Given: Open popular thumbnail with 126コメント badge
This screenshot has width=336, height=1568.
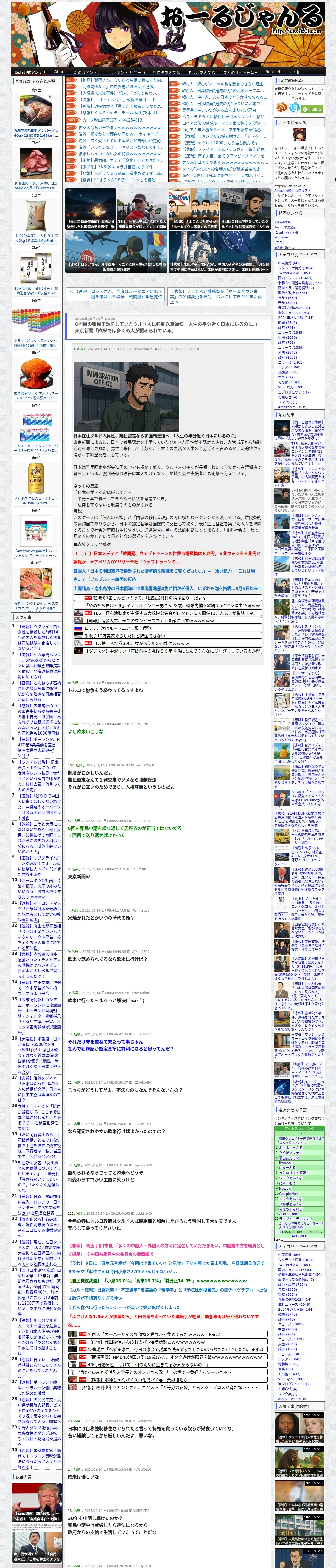Looking at the screenshot, I should [299, 1428].
